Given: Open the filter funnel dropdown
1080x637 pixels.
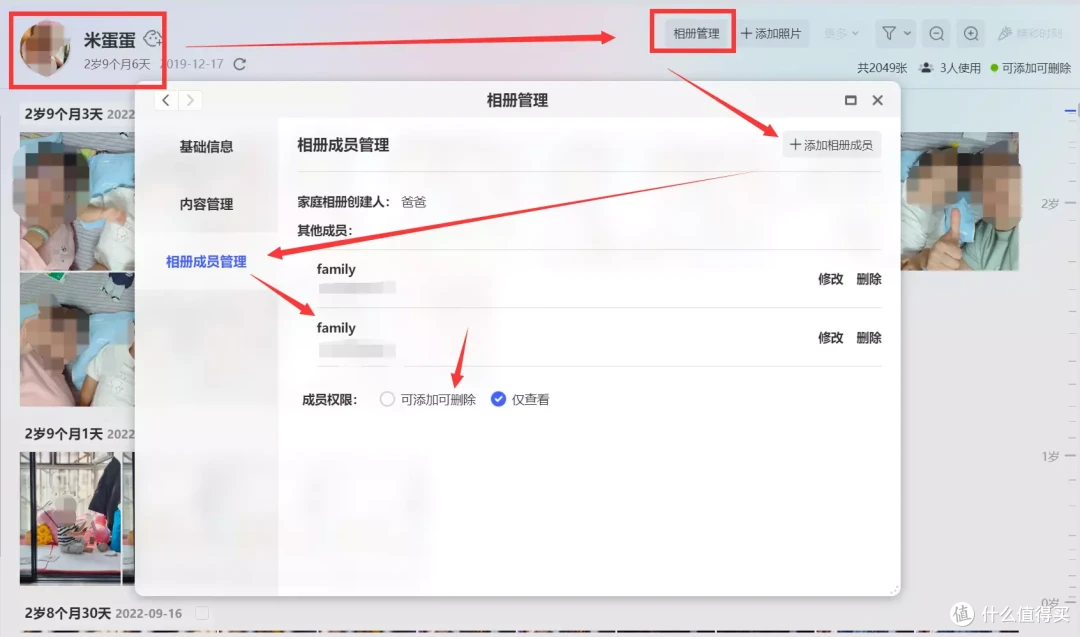Looking at the screenshot, I should click(895, 33).
